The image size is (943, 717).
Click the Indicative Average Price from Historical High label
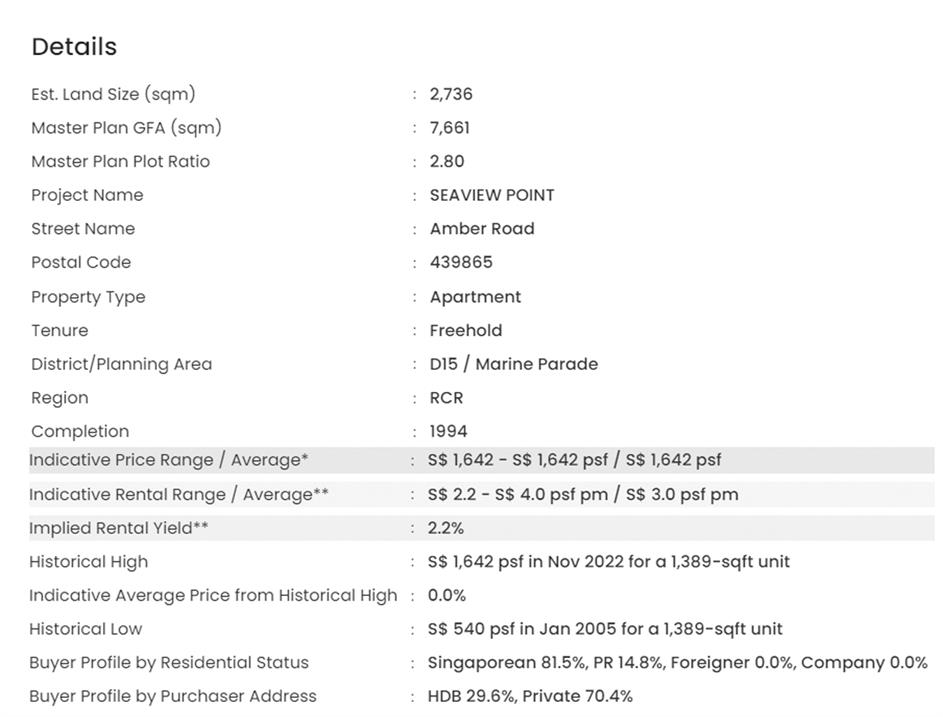tap(213, 596)
